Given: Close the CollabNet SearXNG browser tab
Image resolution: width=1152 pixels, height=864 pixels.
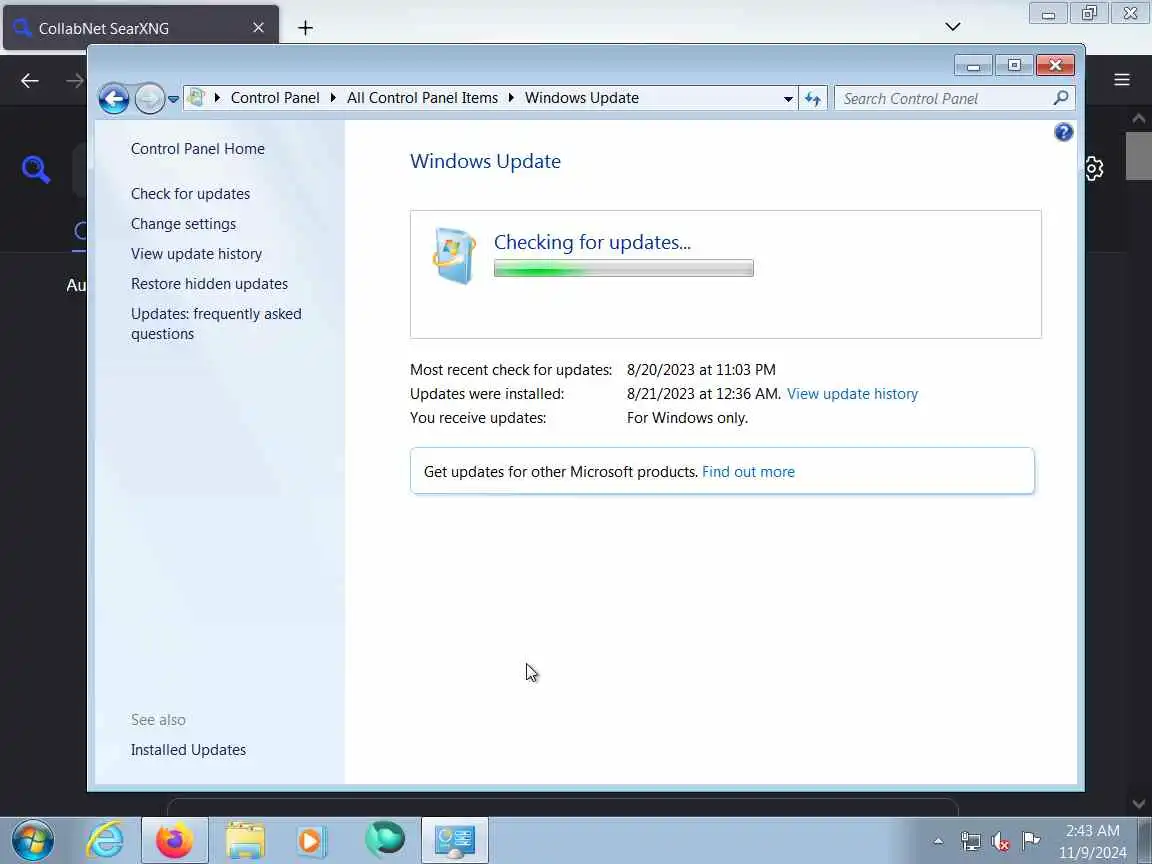Looking at the screenshot, I should click(x=258, y=28).
